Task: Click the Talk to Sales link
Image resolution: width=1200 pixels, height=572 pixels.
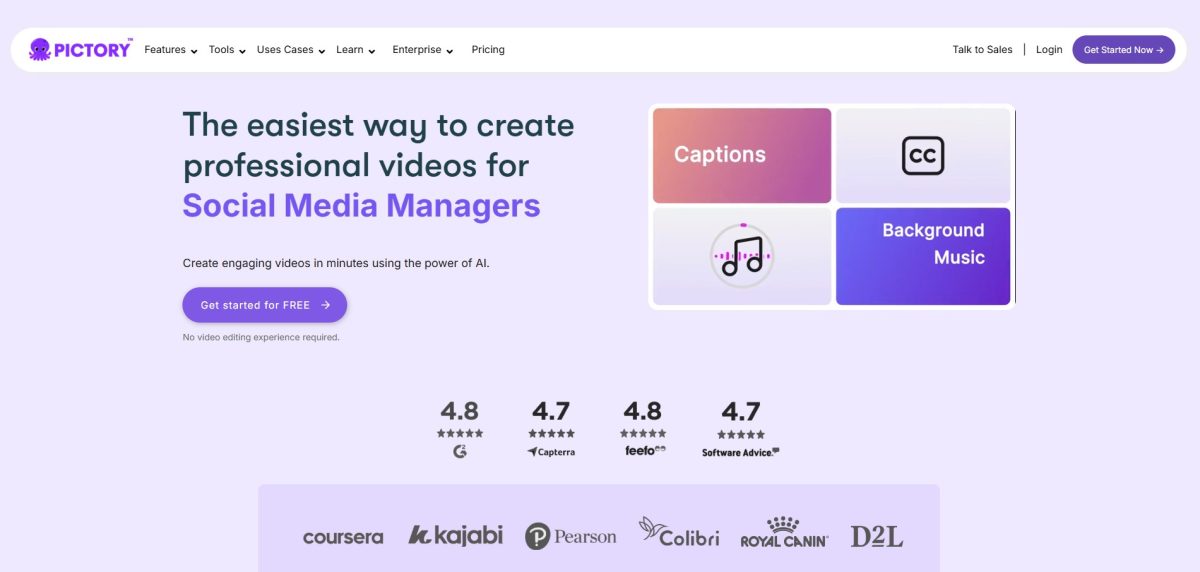Action: [x=982, y=50]
